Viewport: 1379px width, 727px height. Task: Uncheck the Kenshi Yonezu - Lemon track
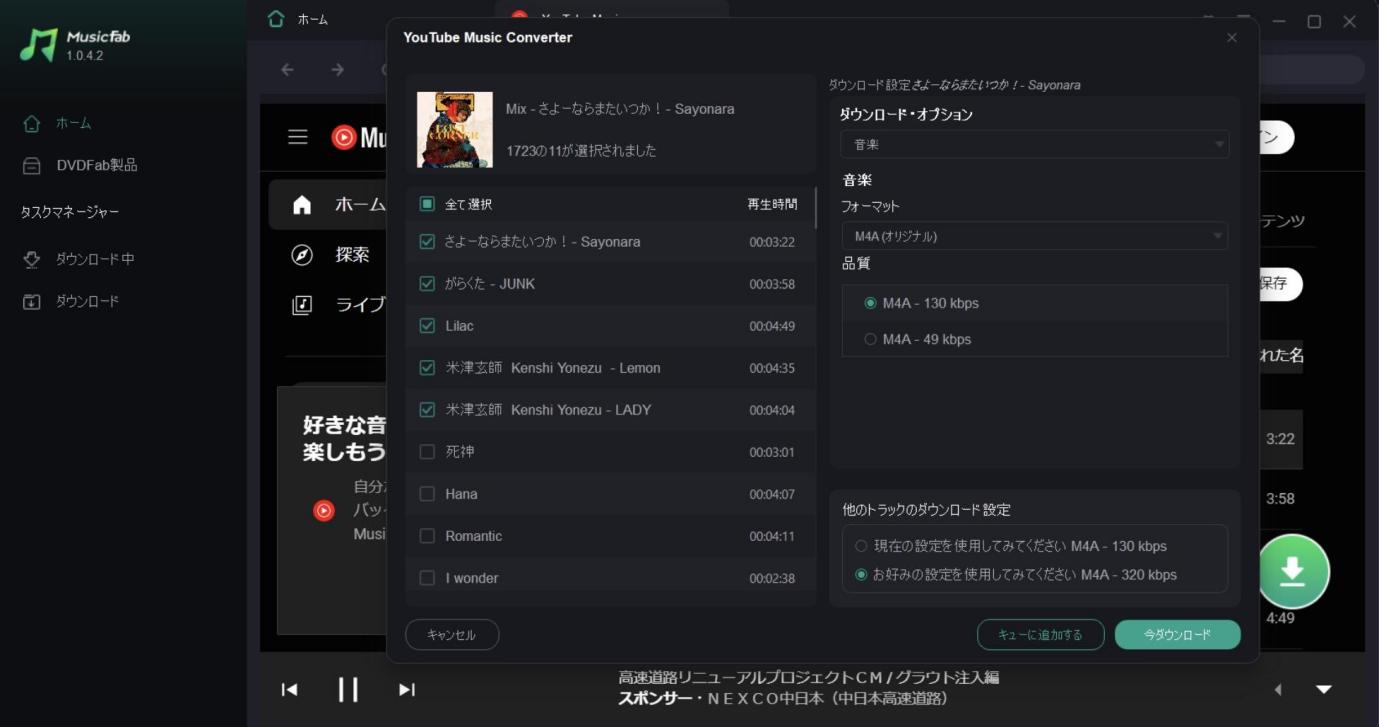tap(427, 368)
